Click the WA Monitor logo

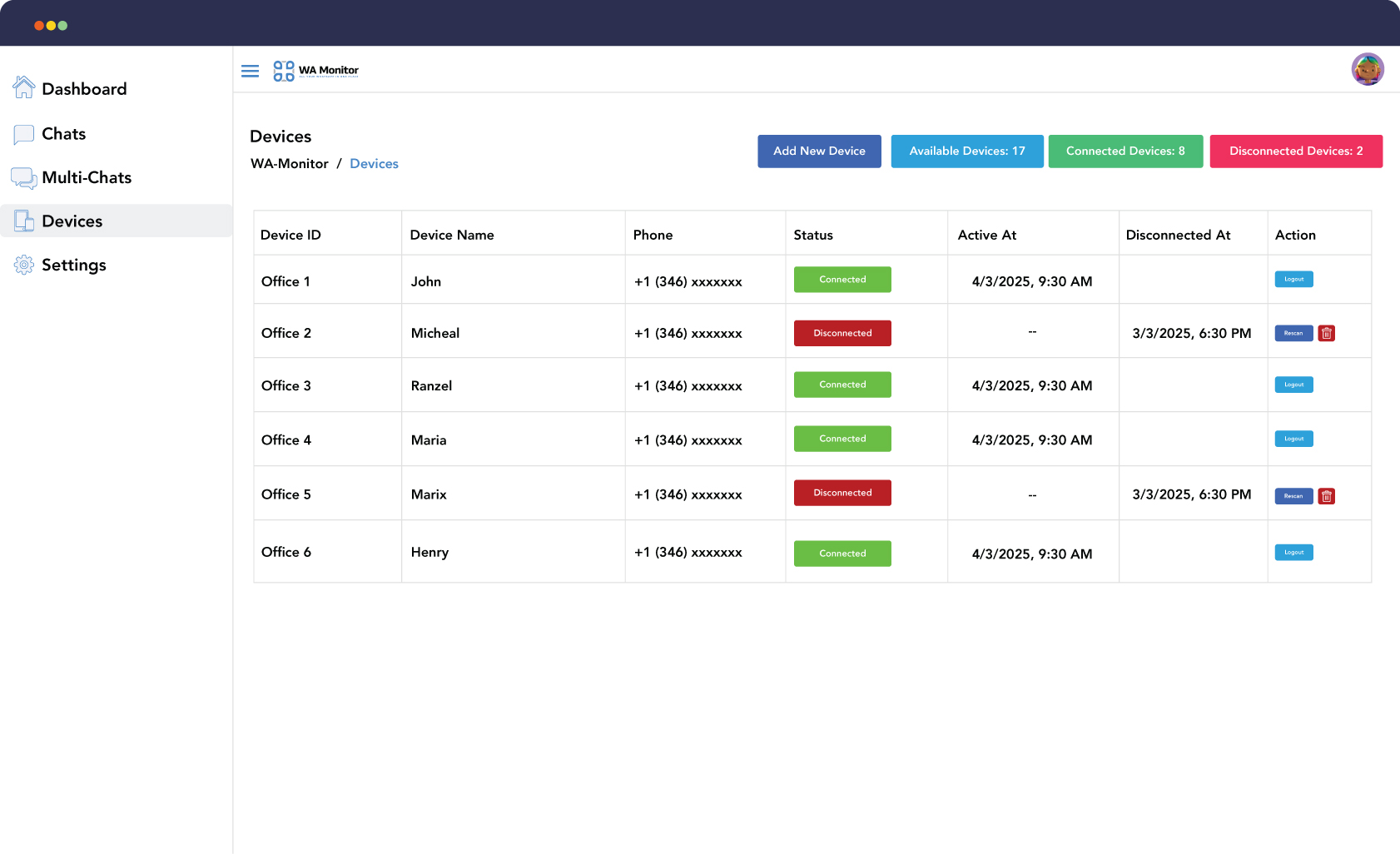316,71
